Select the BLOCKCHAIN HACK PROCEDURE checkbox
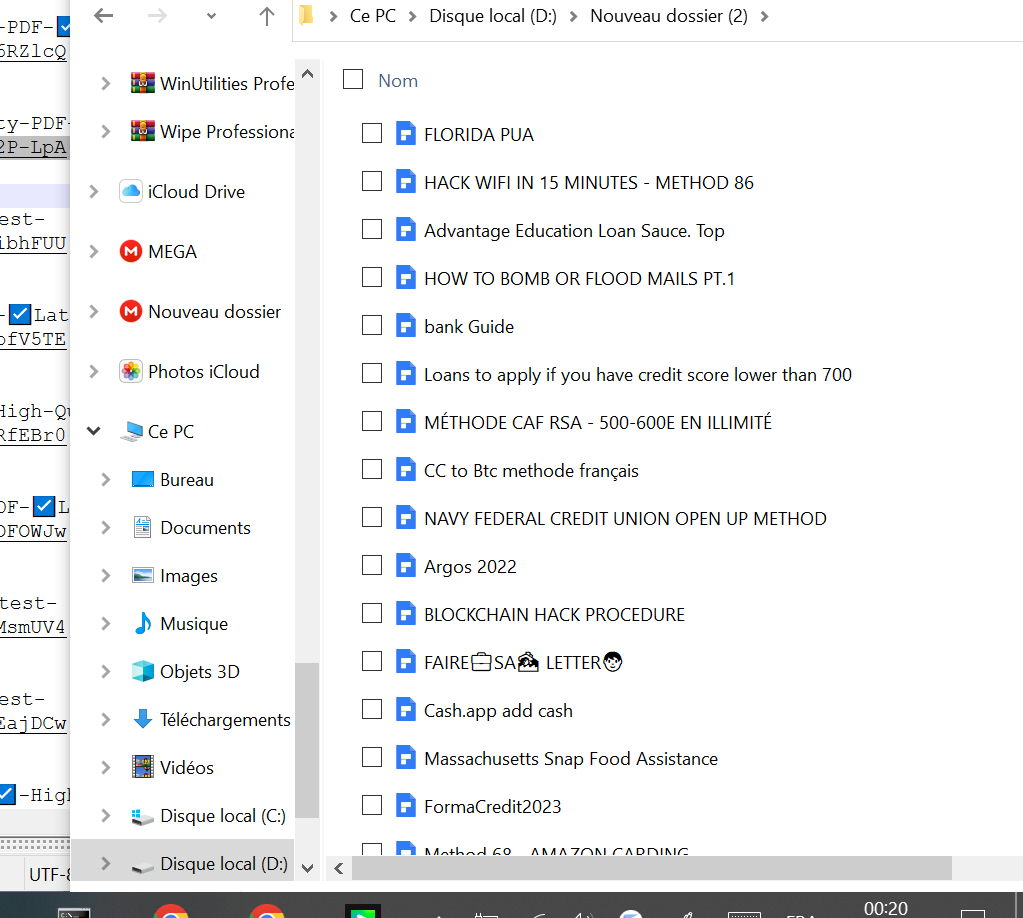The width and height of the screenshot is (1023, 918). pyautogui.click(x=372, y=613)
